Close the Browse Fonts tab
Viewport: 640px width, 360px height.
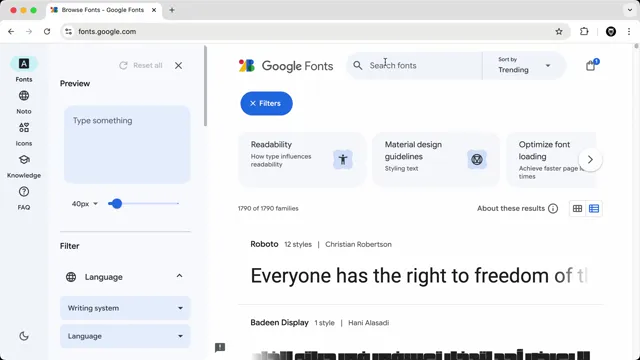154,10
